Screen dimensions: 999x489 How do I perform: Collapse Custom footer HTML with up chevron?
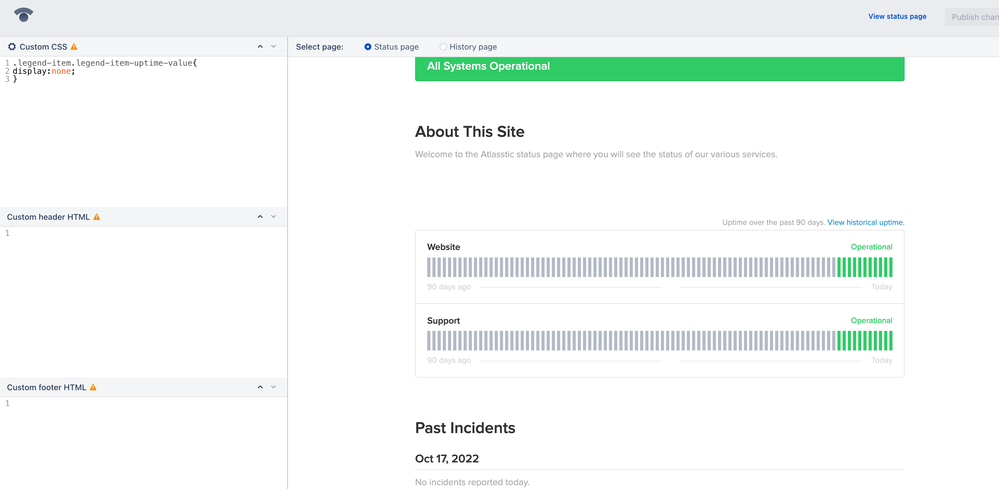tap(260, 387)
